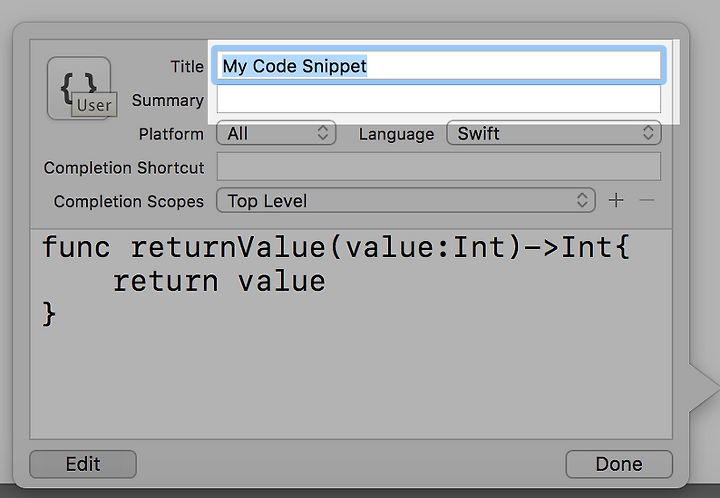Click the func returnValue declaration line
Viewport: 720px width, 498px height.
pyautogui.click(x=336, y=248)
